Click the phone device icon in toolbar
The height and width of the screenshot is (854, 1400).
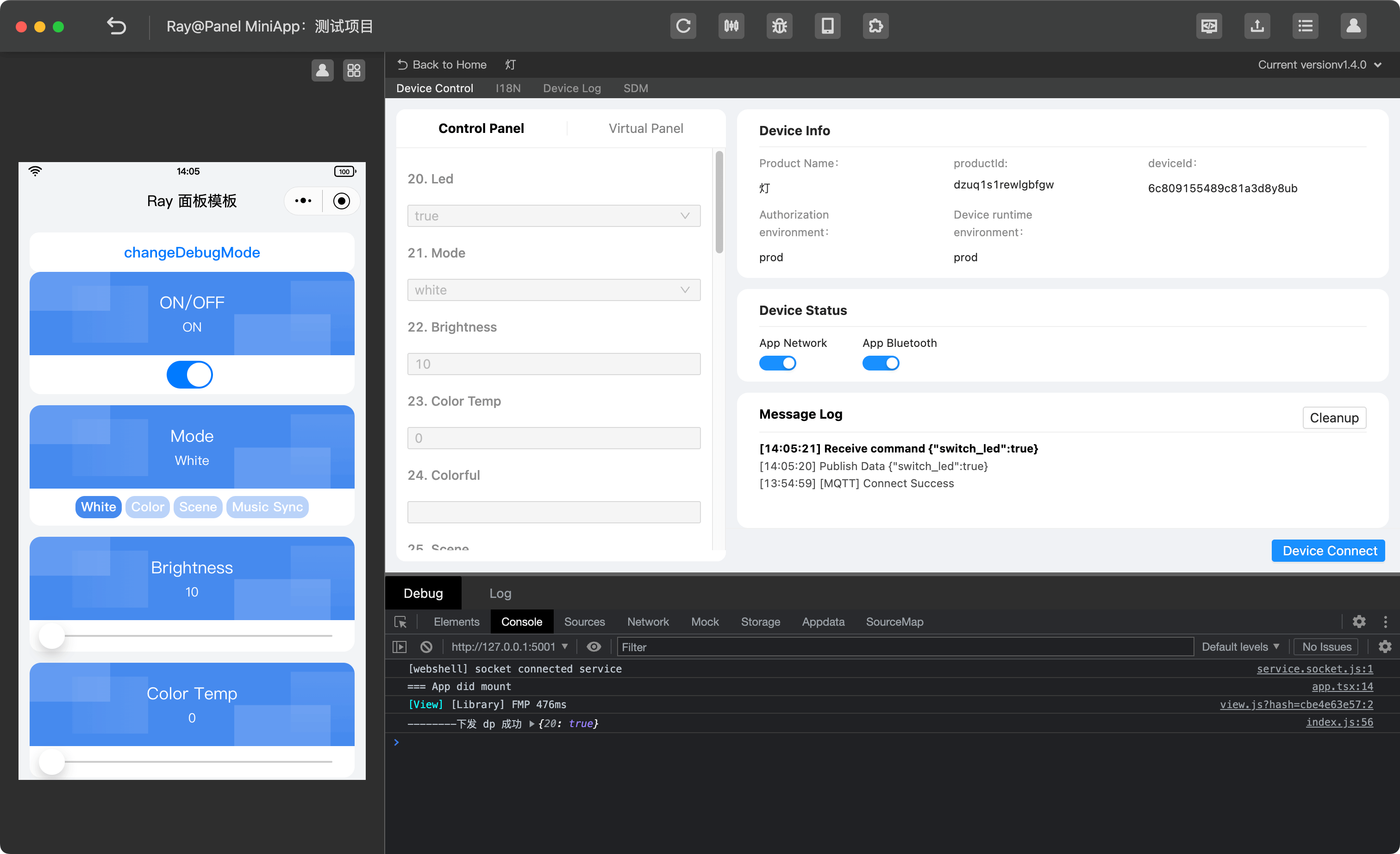tap(827, 26)
